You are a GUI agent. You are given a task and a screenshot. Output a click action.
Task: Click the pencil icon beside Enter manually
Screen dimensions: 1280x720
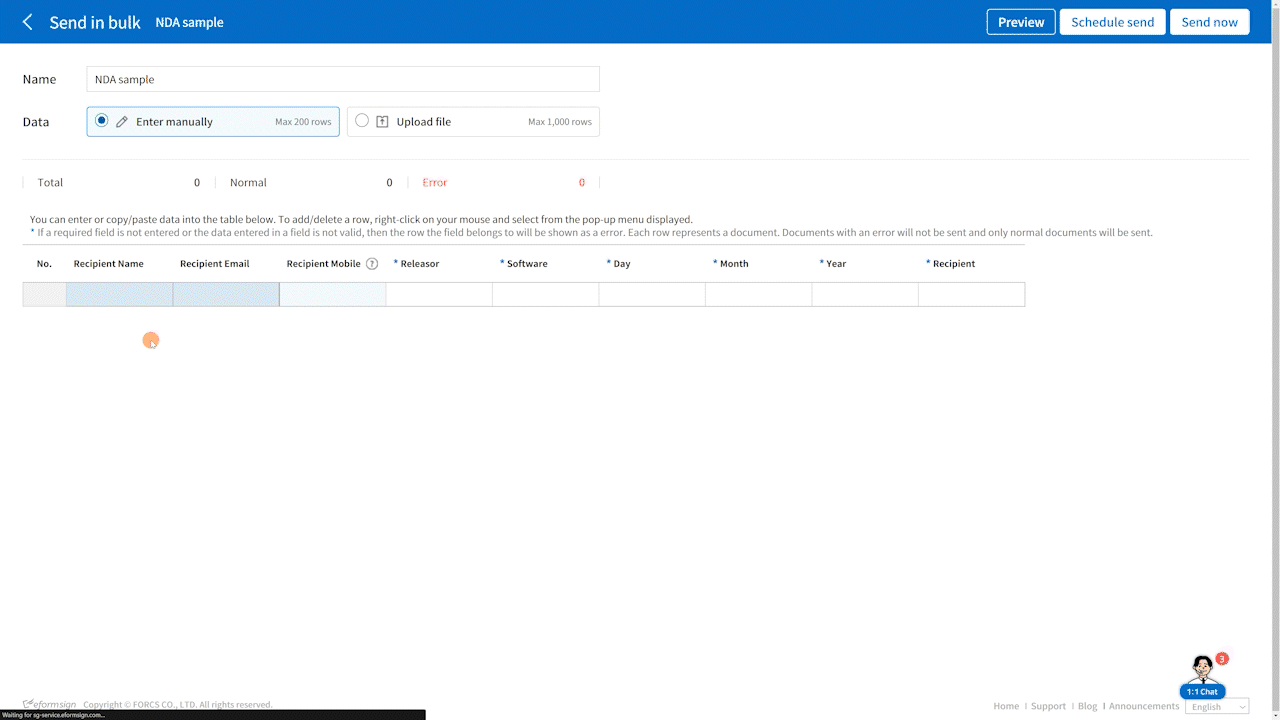(122, 122)
